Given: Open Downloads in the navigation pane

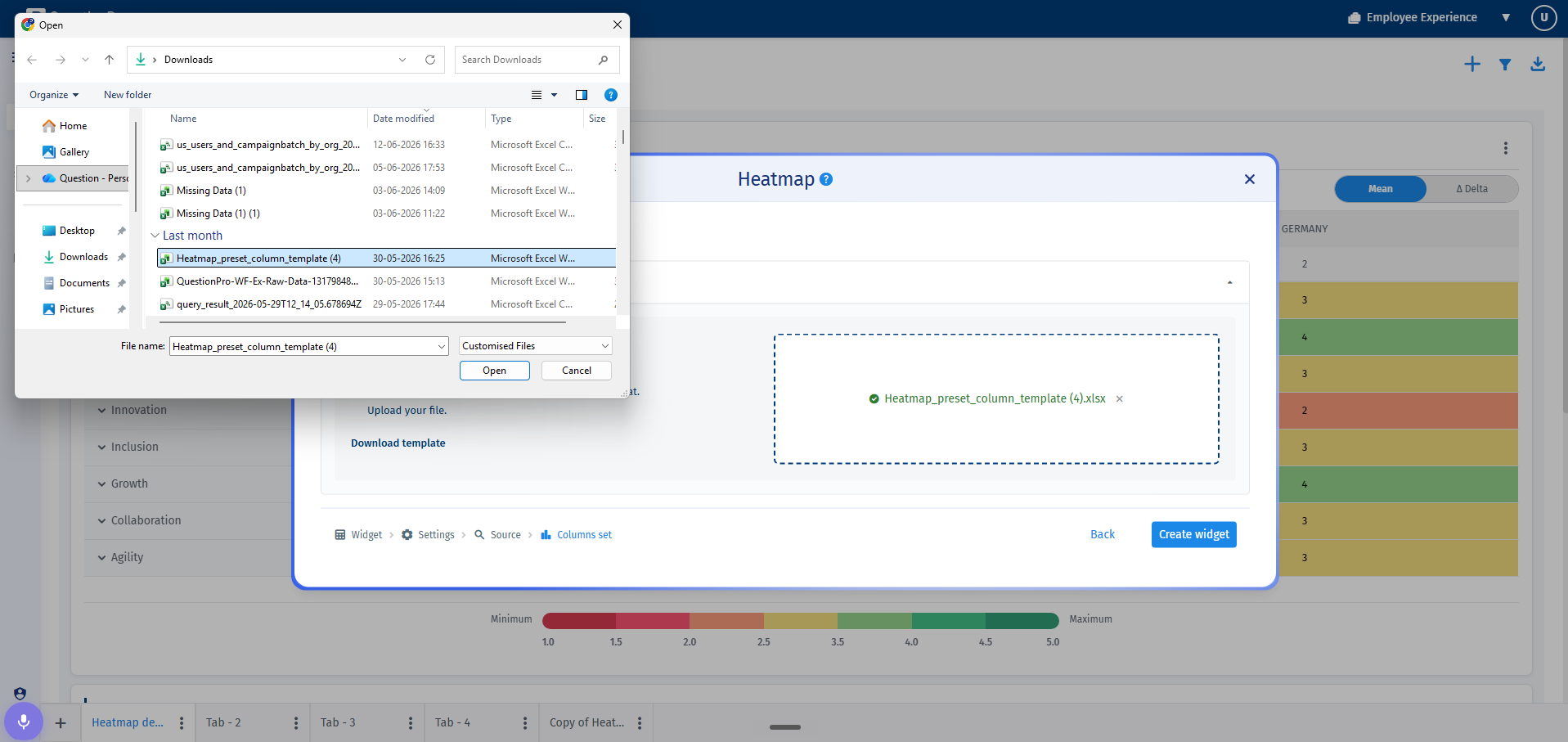Looking at the screenshot, I should point(83,257).
